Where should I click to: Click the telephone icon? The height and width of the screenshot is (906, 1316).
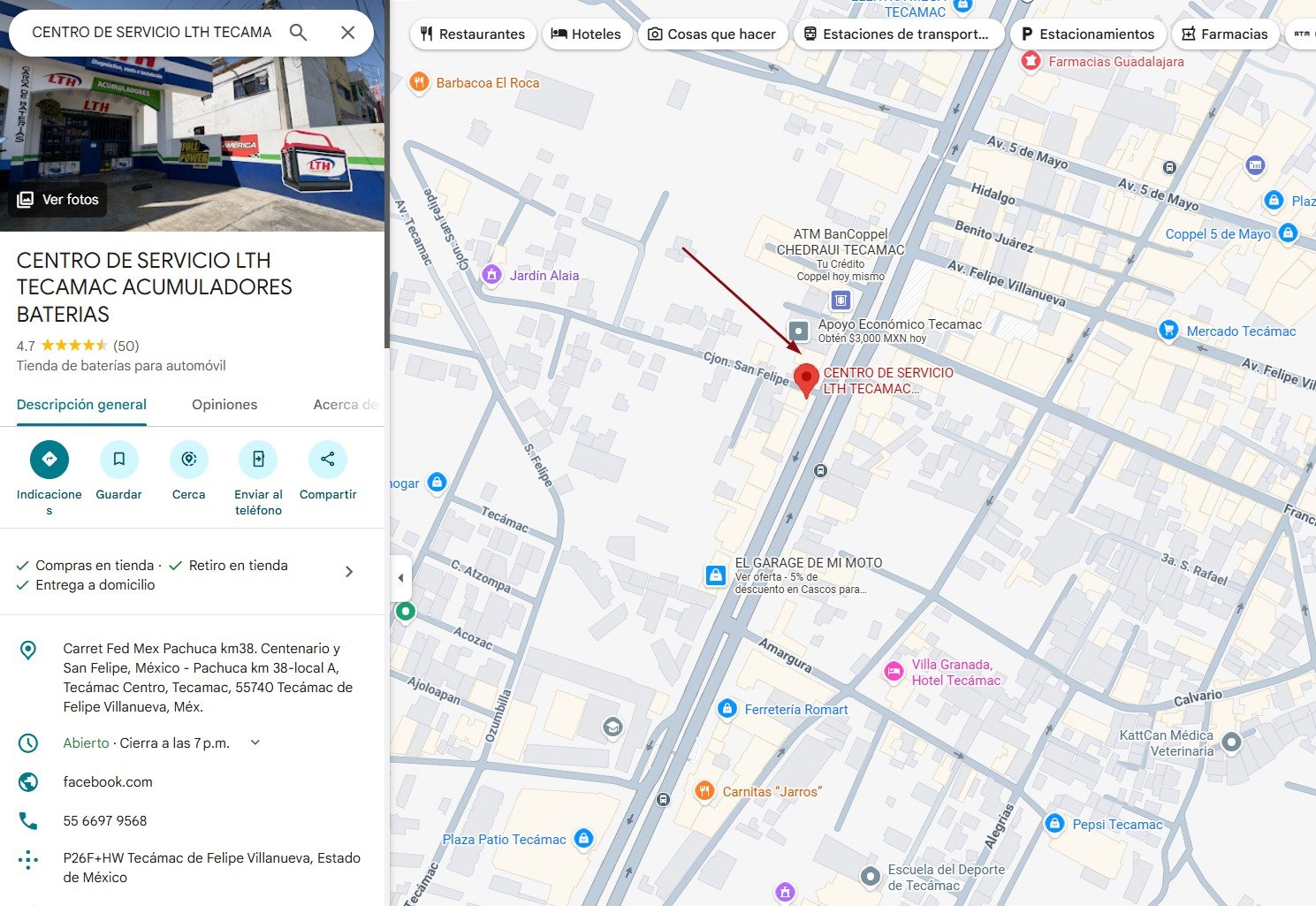(28, 821)
